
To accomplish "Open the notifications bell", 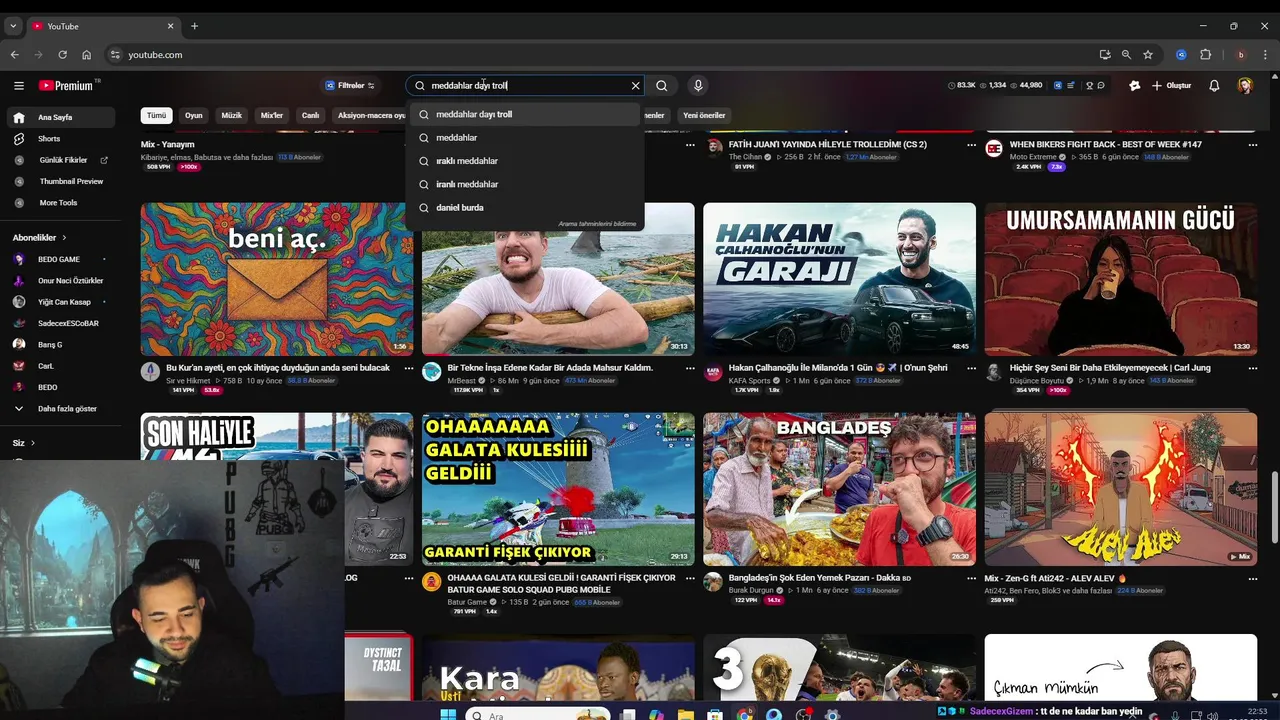I will pos(1214,86).
